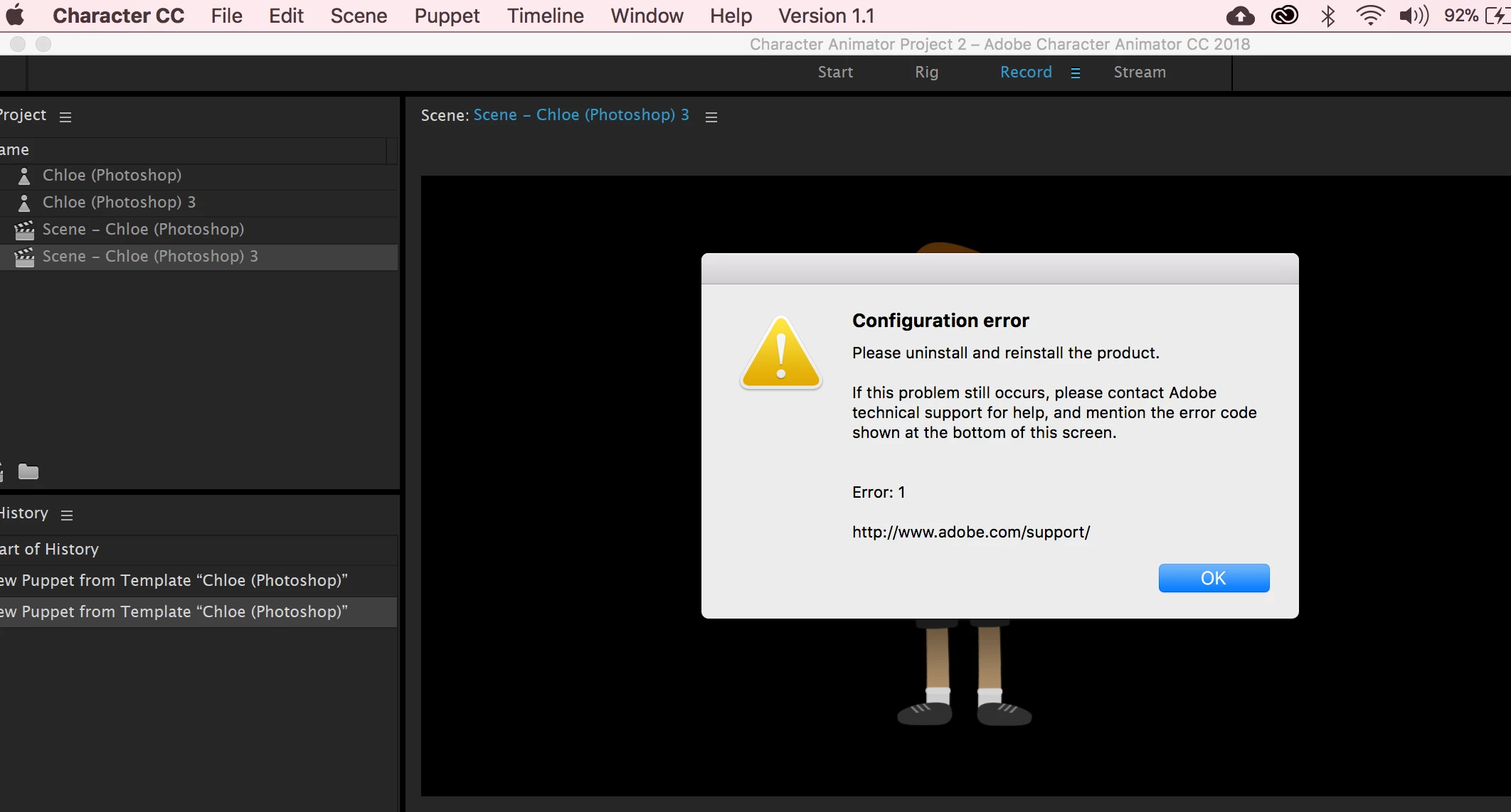Open the Apple menu
Viewport: 1511px width, 812px height.
tap(15, 16)
